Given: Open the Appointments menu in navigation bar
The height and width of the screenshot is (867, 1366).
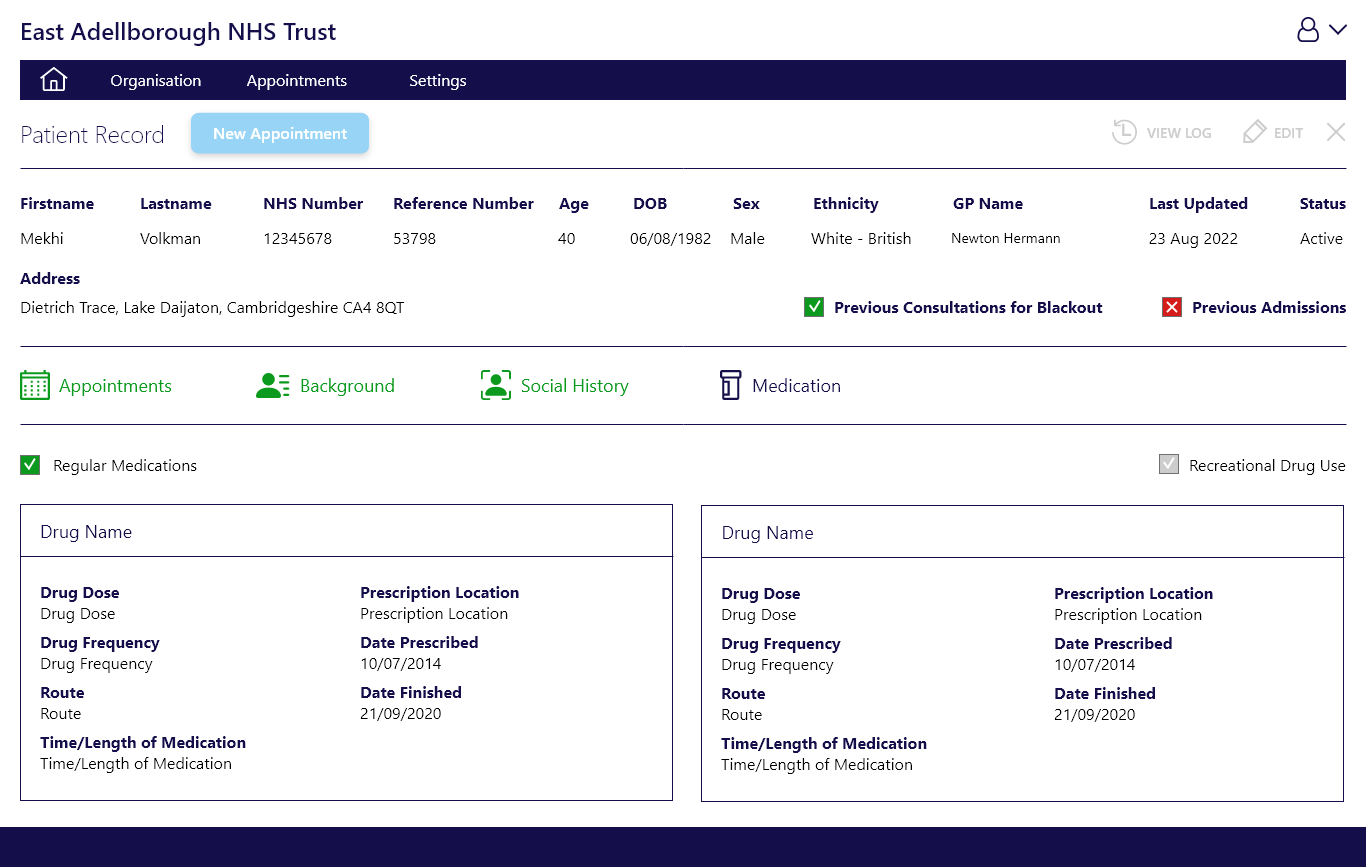Looking at the screenshot, I should (297, 81).
